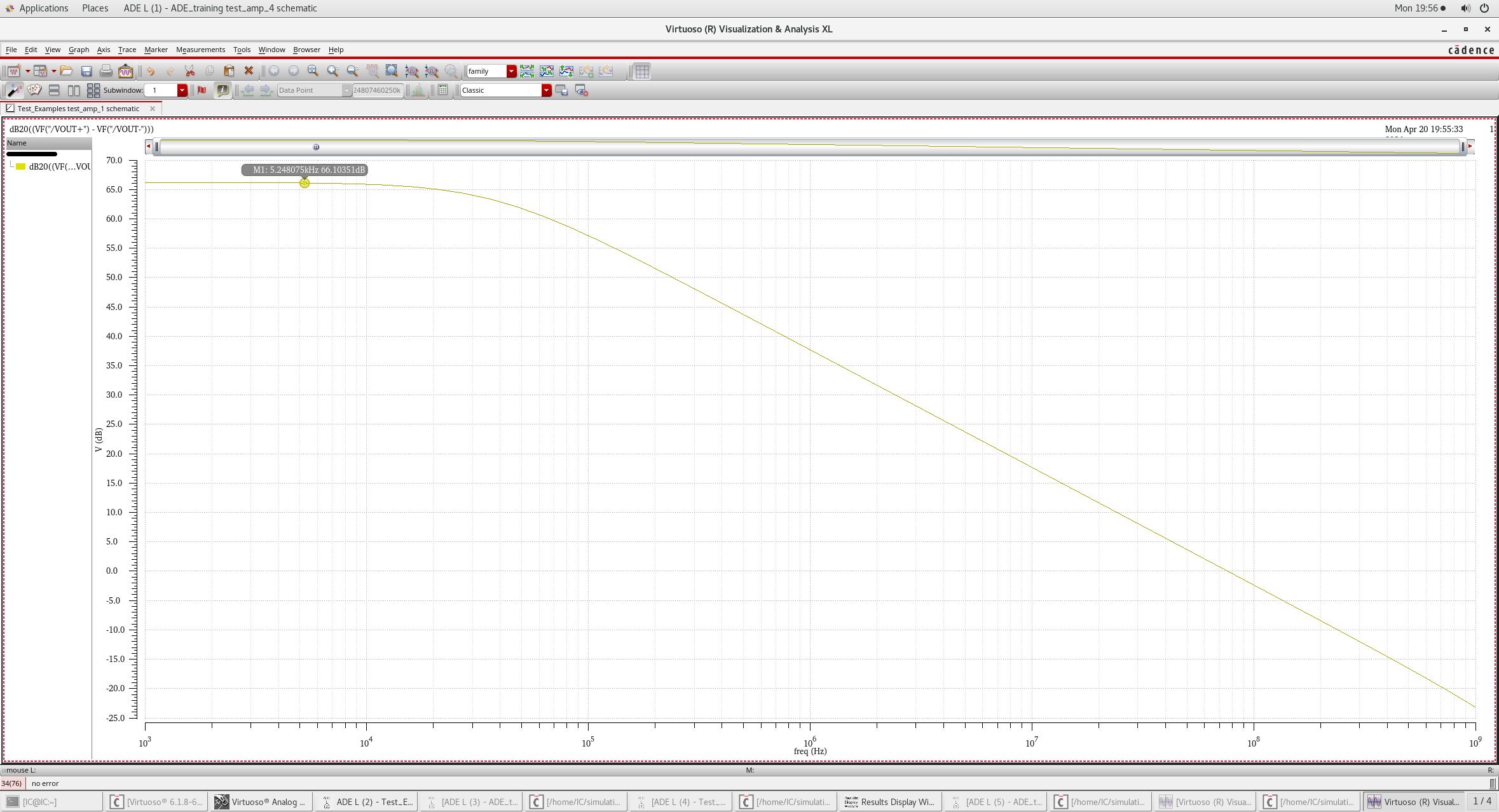
Task: Switch to ADE L (2) taskbar window
Action: [367, 802]
